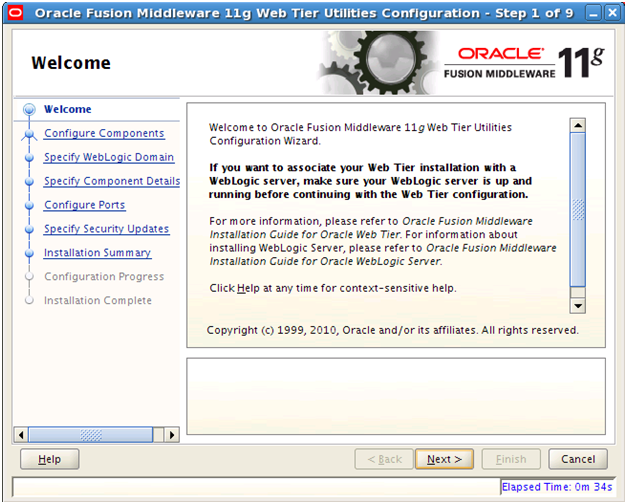
Task: Proceed with the Next button
Action: (444, 459)
